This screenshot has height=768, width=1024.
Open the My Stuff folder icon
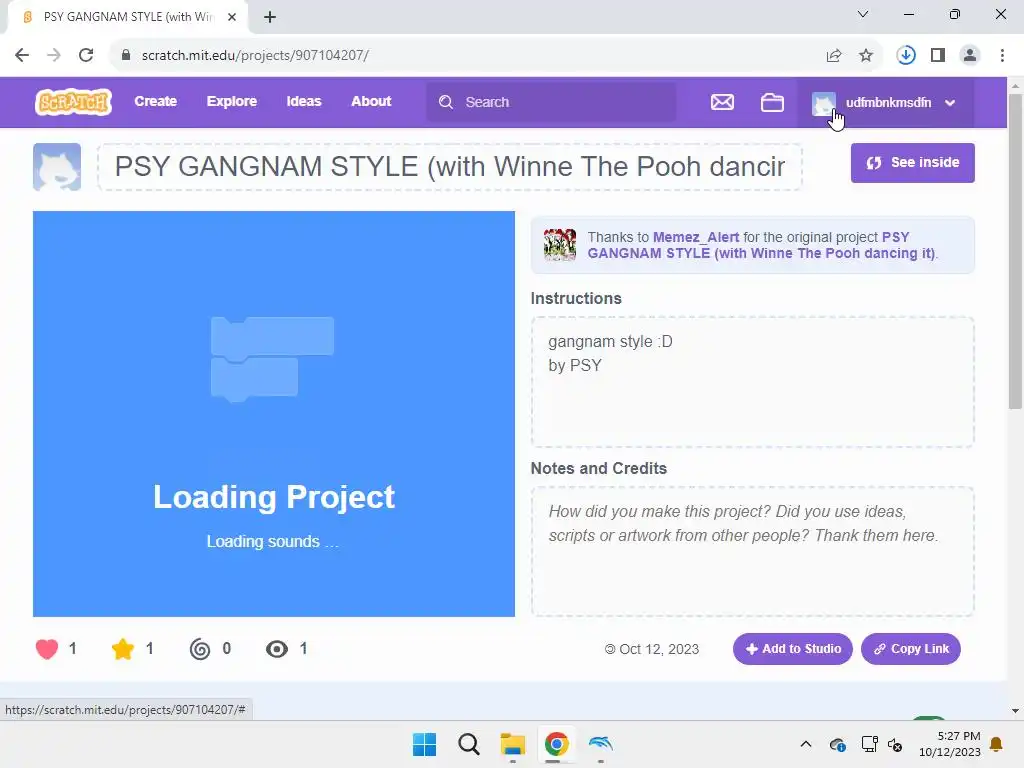click(772, 103)
